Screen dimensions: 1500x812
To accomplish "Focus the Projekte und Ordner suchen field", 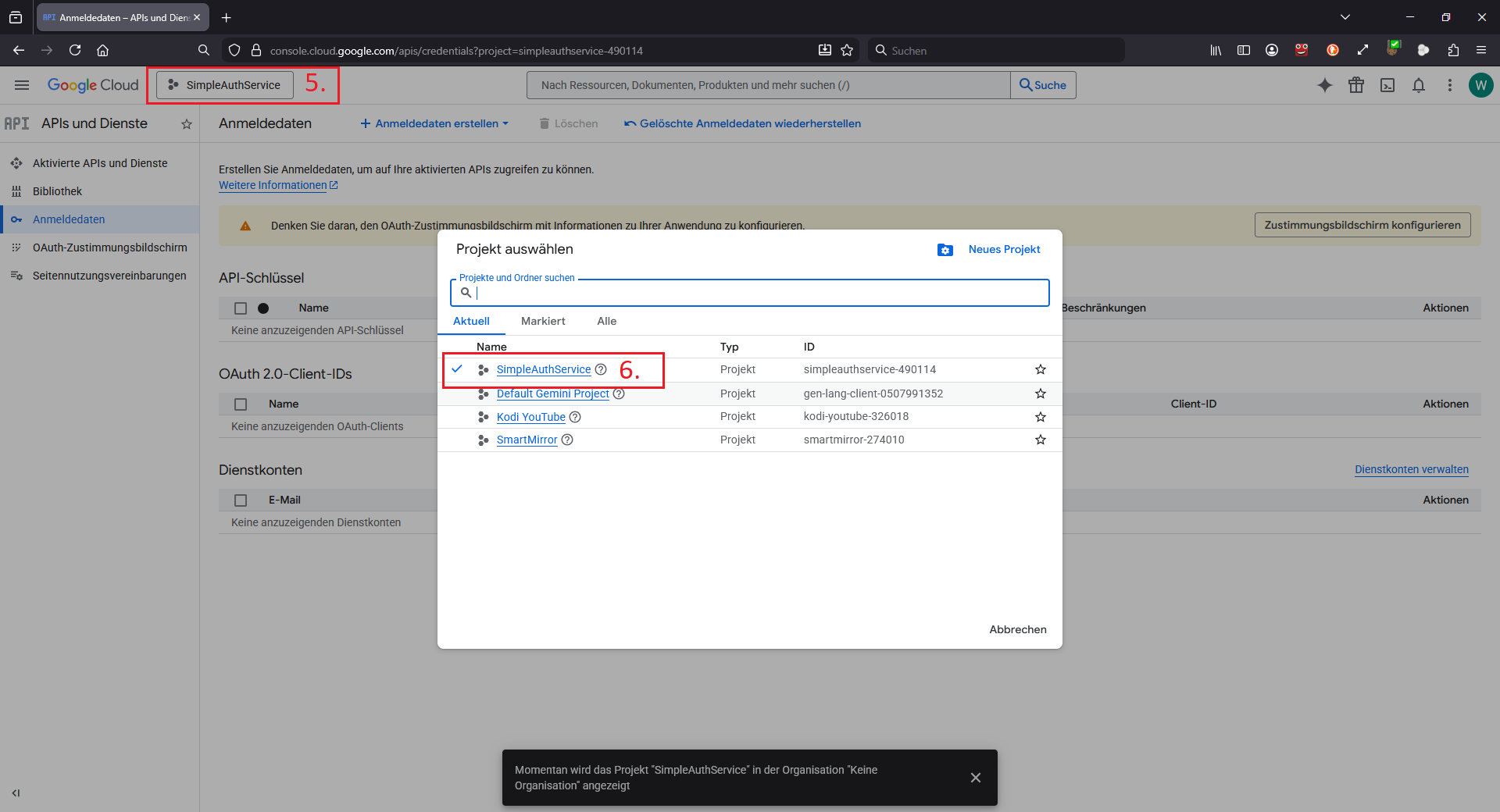I will (750, 293).
